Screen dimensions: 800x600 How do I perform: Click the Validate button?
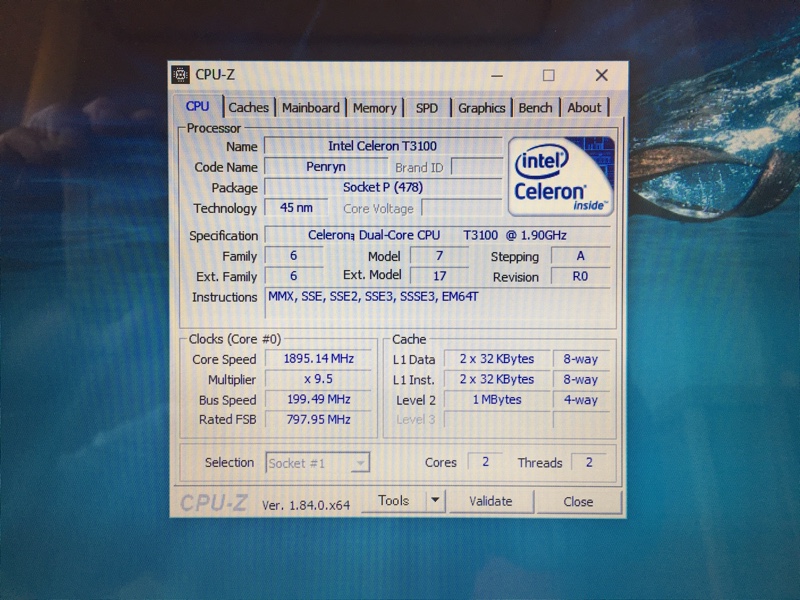(491, 502)
